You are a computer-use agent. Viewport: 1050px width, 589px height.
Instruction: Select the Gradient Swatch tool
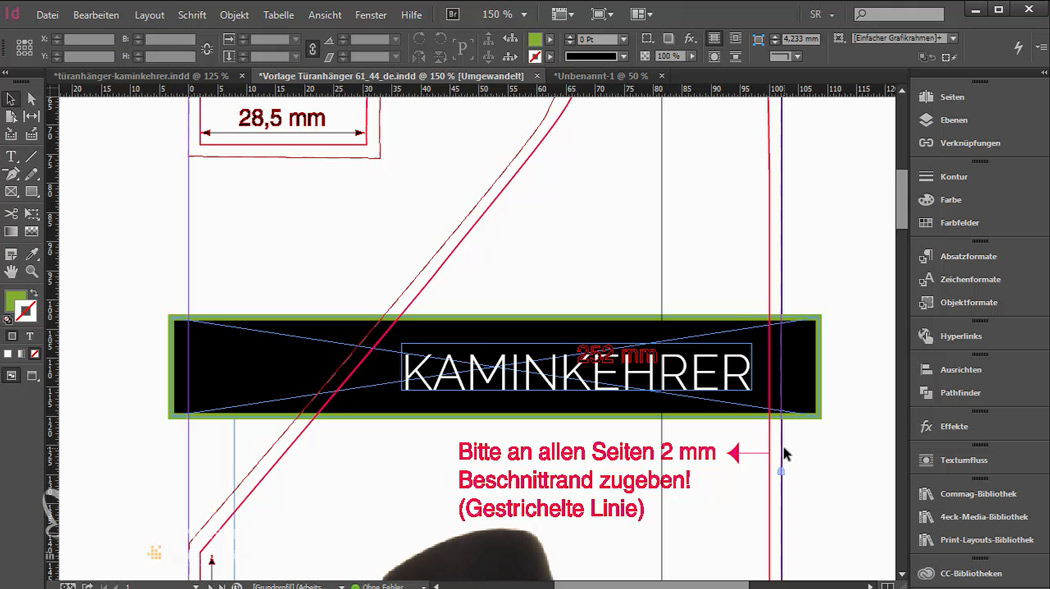click(11, 232)
